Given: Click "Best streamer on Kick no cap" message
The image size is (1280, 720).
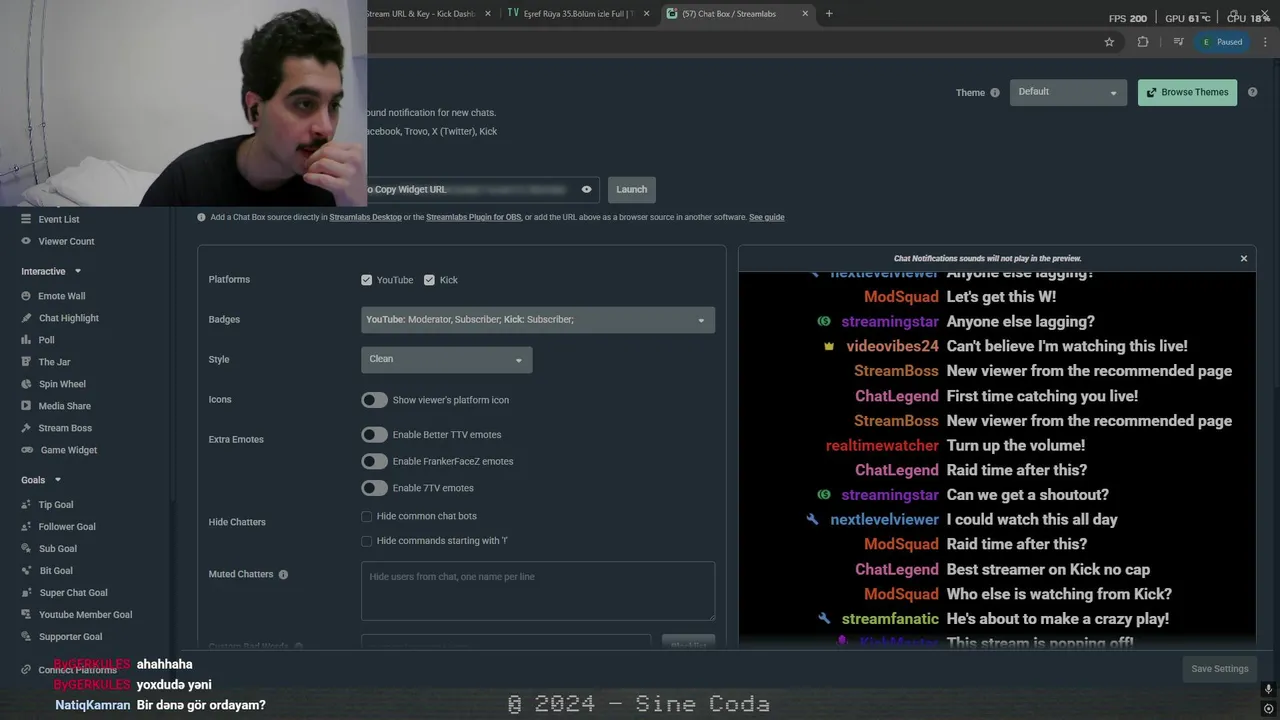Looking at the screenshot, I should coord(1048,569).
